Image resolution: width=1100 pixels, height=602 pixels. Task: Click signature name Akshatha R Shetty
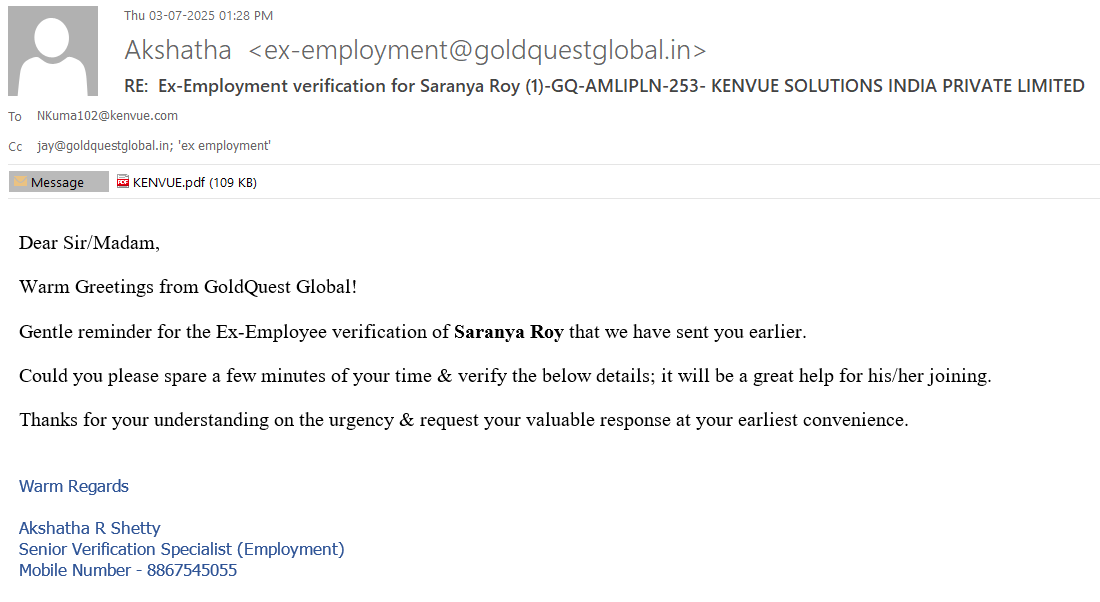pos(90,528)
